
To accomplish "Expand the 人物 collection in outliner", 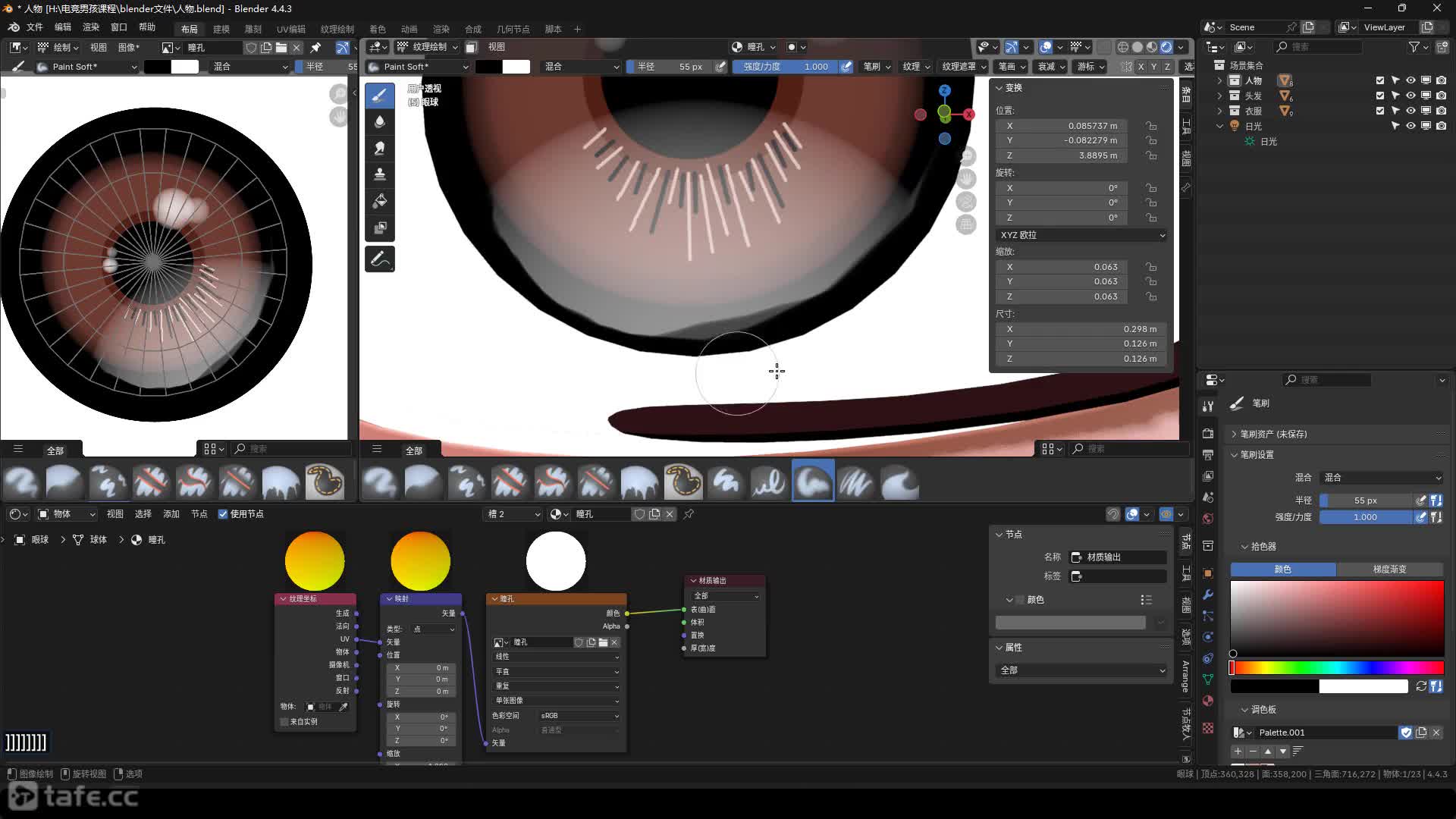I will coord(1219,80).
